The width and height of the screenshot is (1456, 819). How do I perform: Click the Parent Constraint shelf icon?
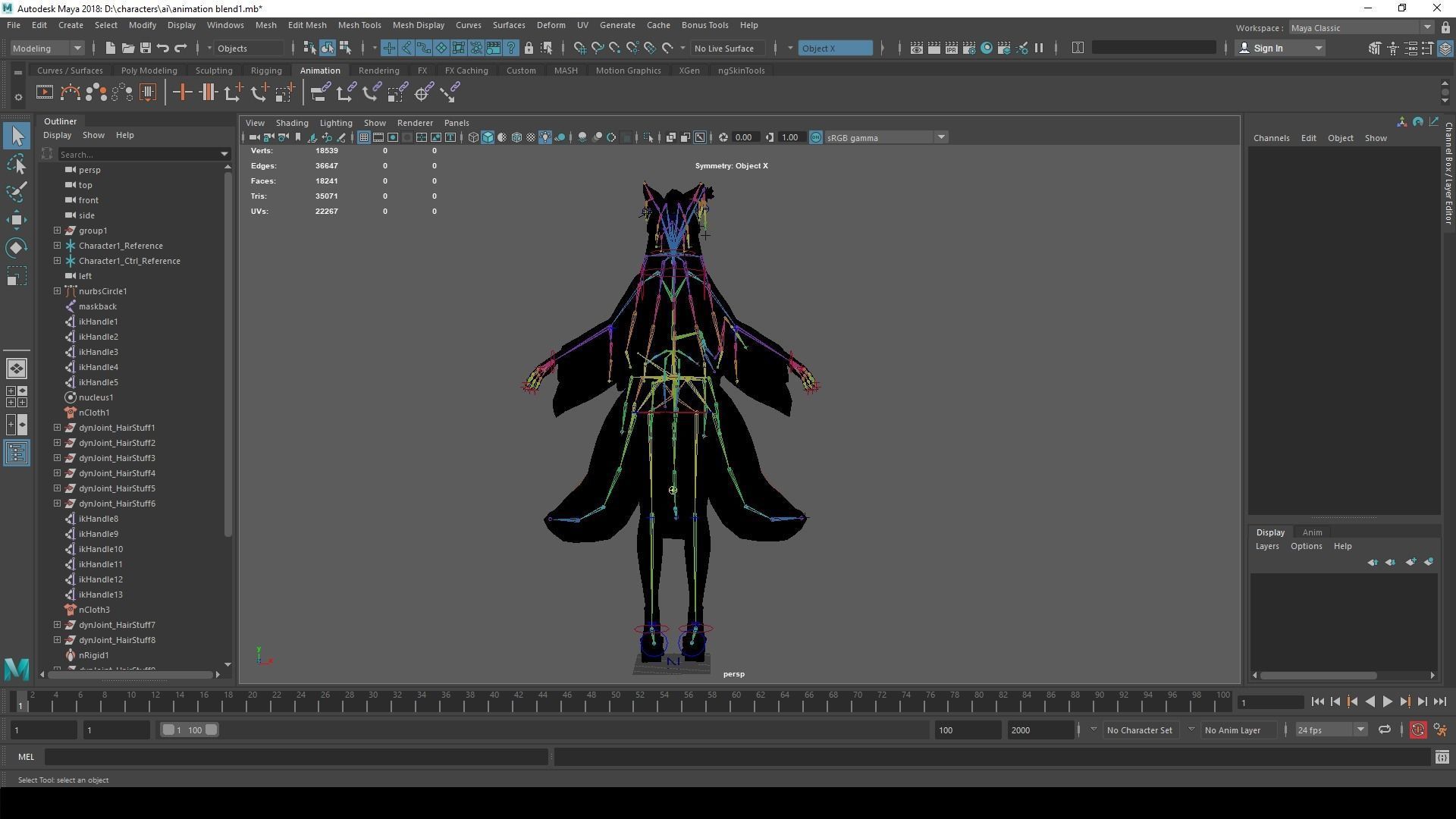click(x=320, y=93)
